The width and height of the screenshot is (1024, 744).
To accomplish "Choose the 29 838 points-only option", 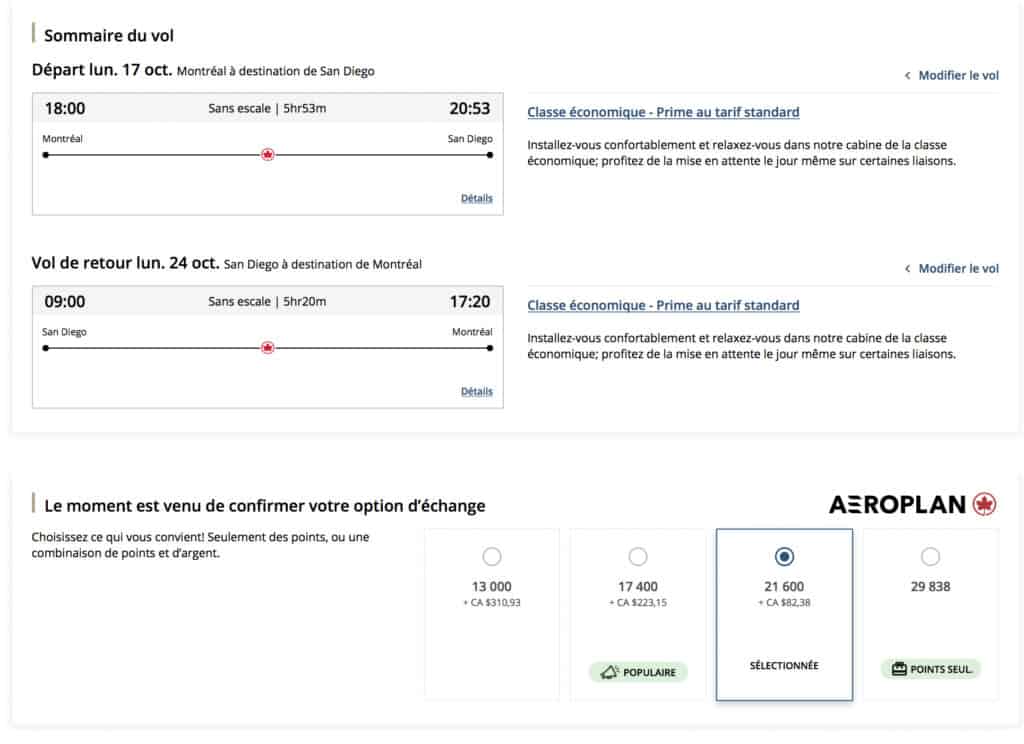I will 930,557.
